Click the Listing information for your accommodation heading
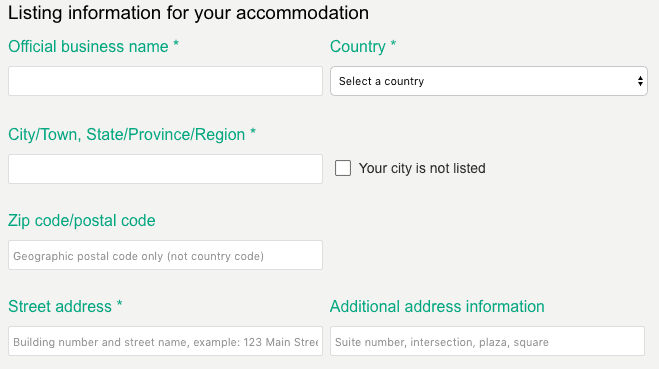 [188, 13]
